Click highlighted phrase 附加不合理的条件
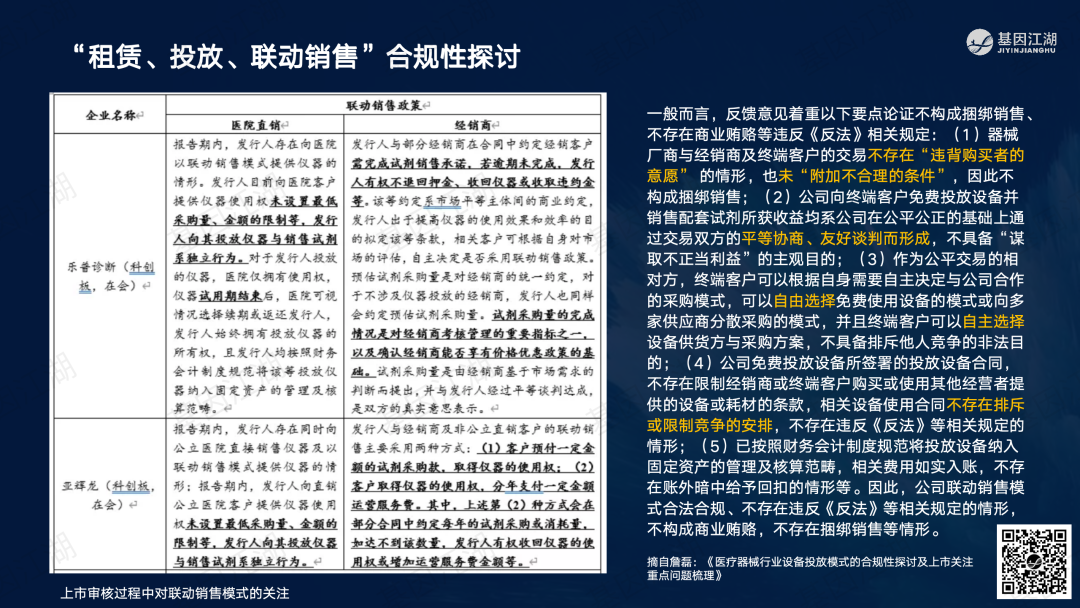This screenshot has height=608, width=1080. 836,176
